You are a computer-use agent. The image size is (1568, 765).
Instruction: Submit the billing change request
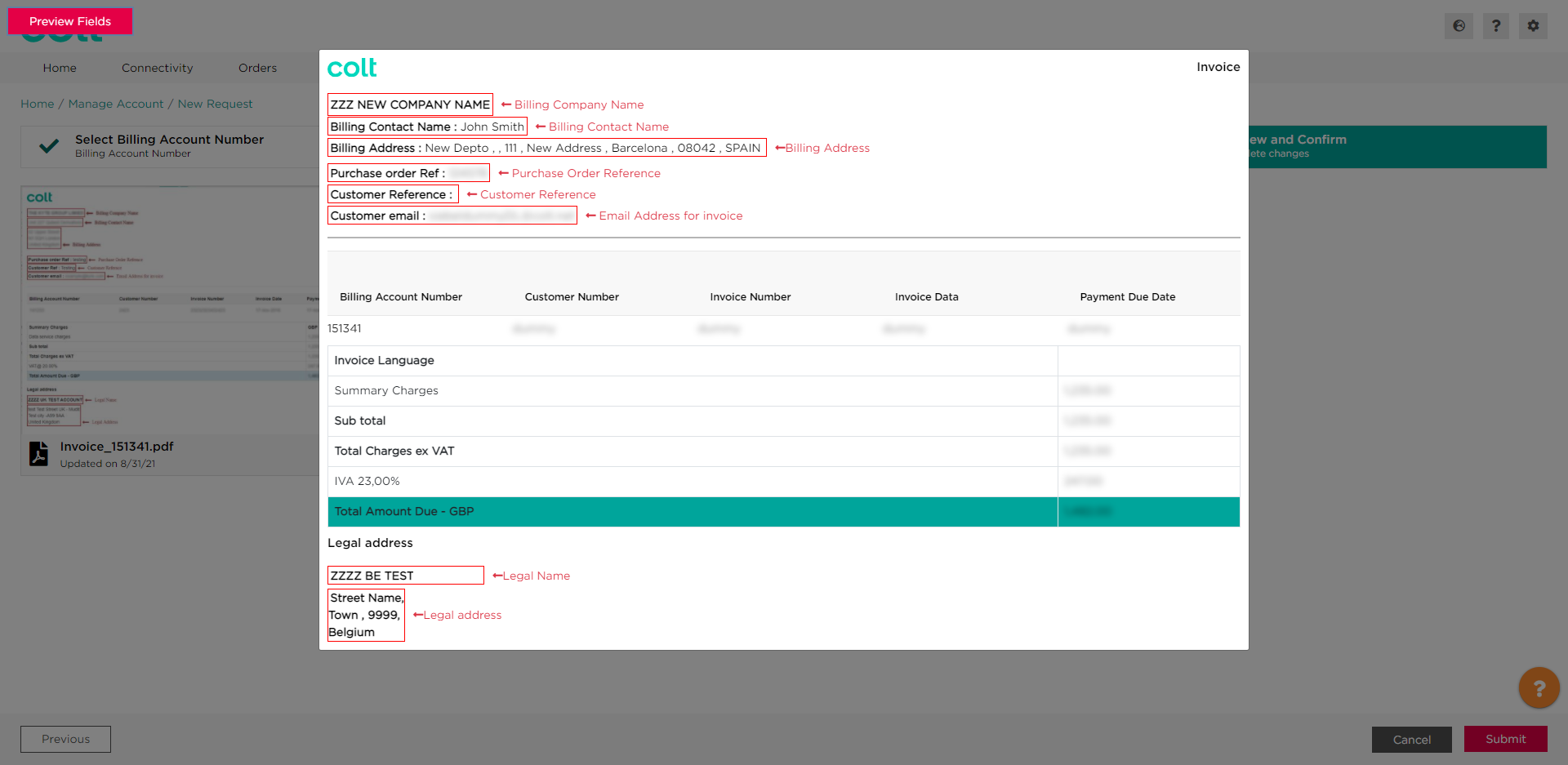click(1505, 739)
